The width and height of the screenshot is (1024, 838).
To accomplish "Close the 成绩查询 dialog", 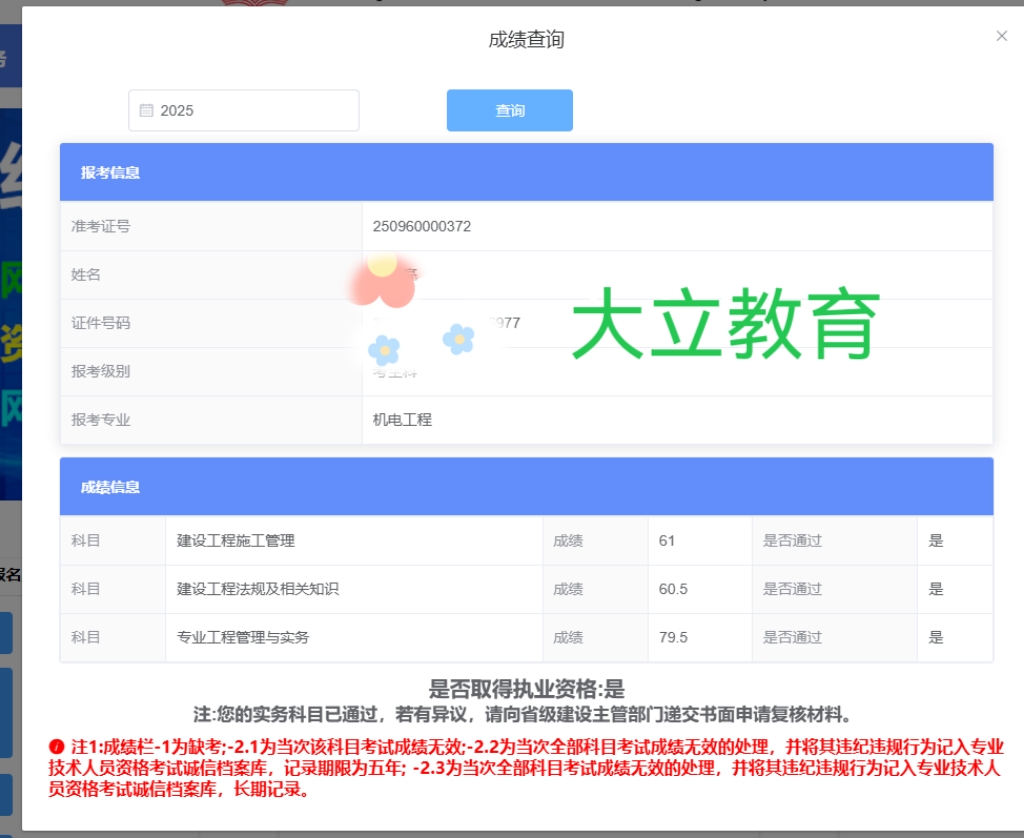I will pos(1001,36).
